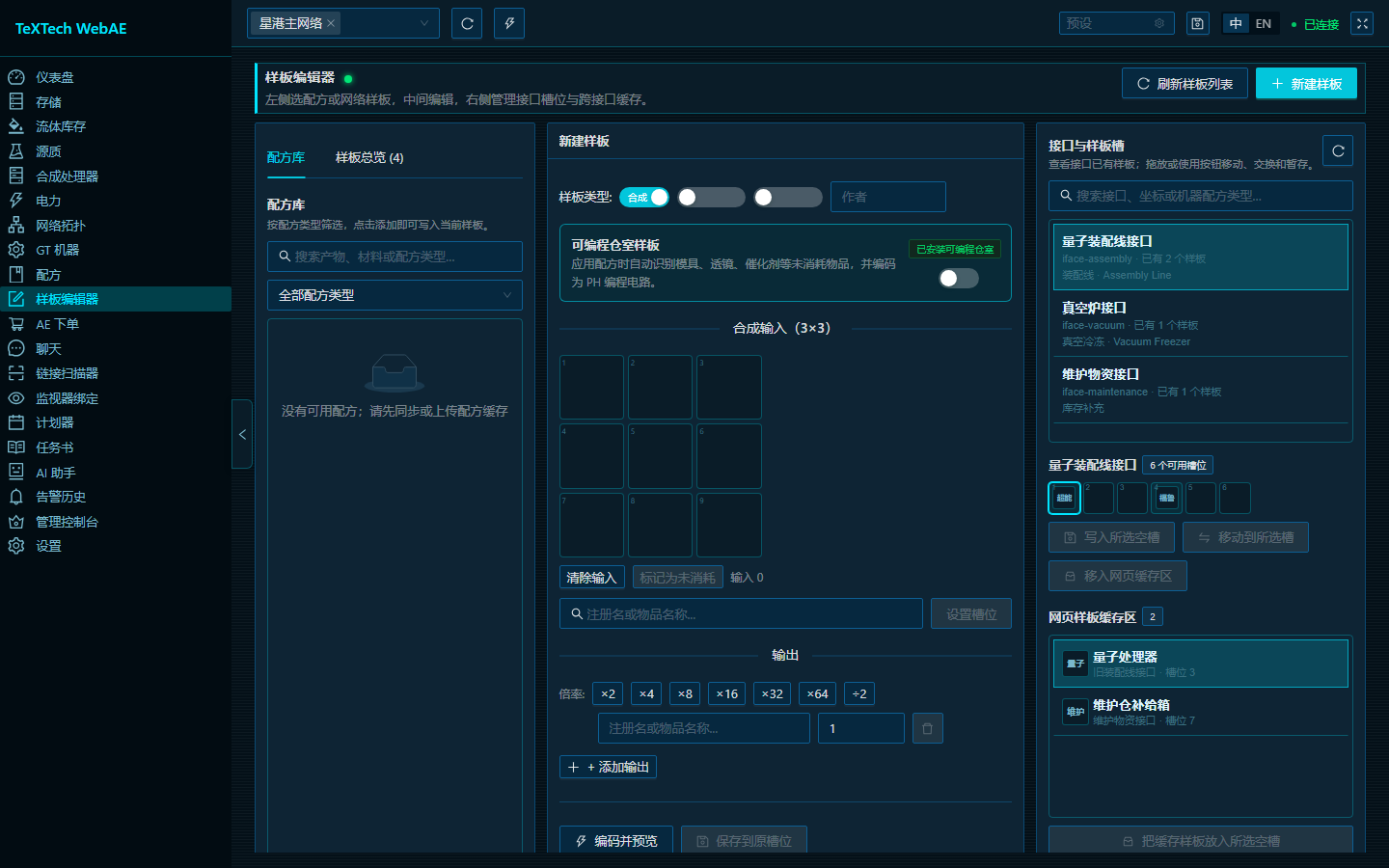Click the save preset icon in top bar

(1197, 23)
